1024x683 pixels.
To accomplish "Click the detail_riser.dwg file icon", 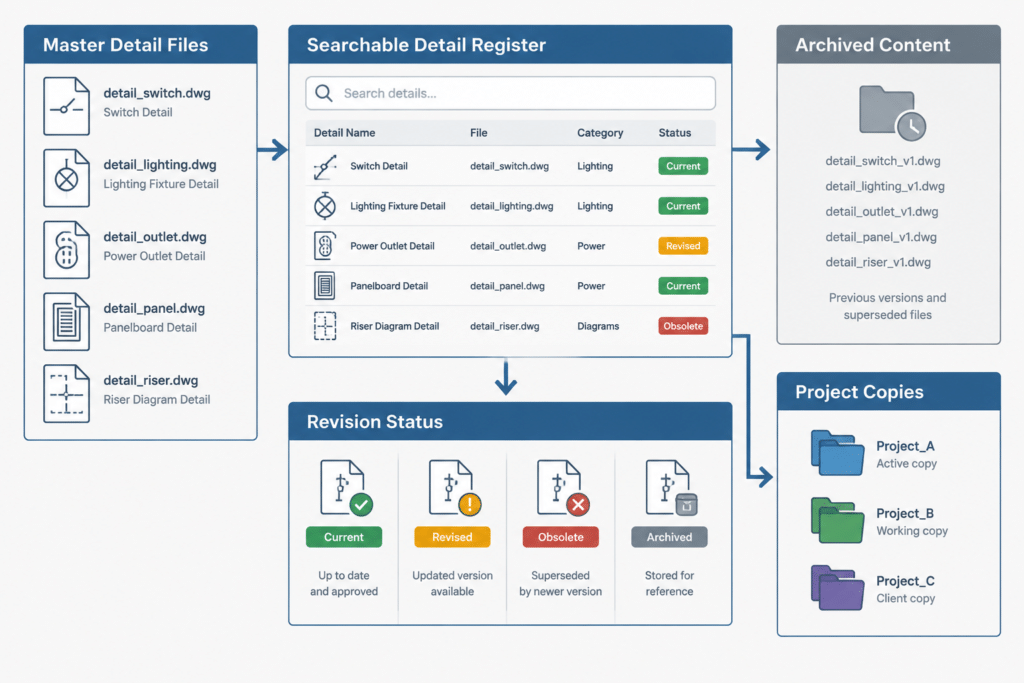I will coord(67,393).
